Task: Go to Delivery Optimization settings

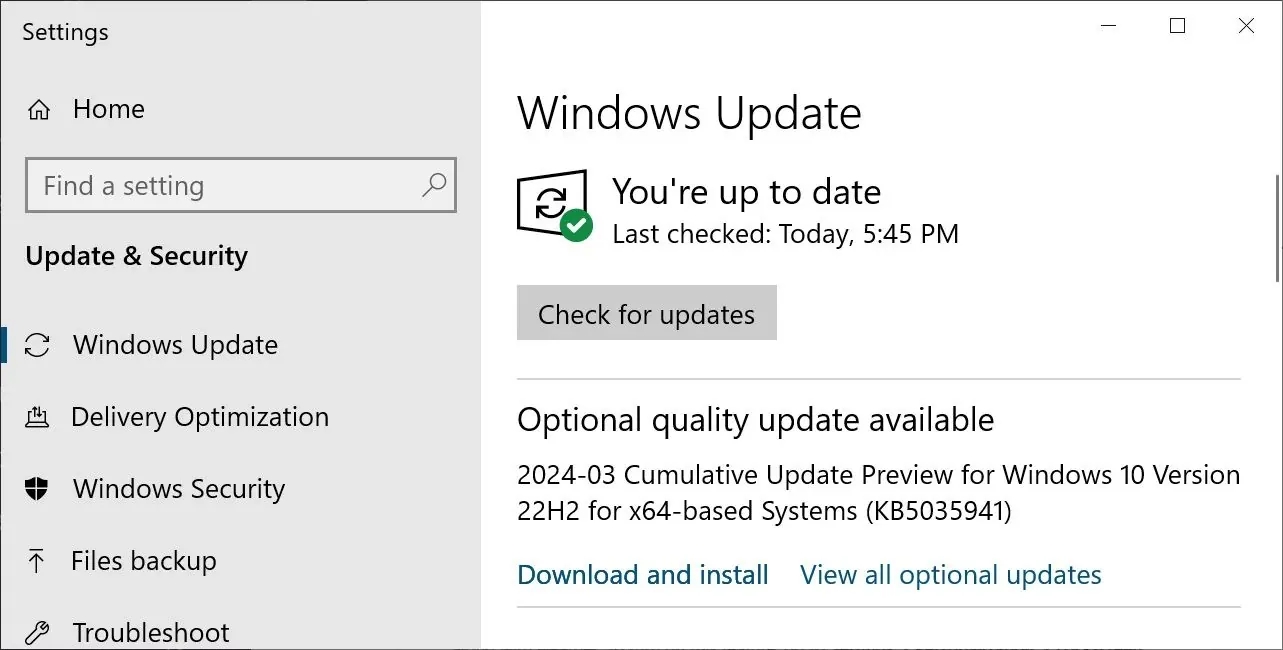Action: pyautogui.click(x=199, y=417)
